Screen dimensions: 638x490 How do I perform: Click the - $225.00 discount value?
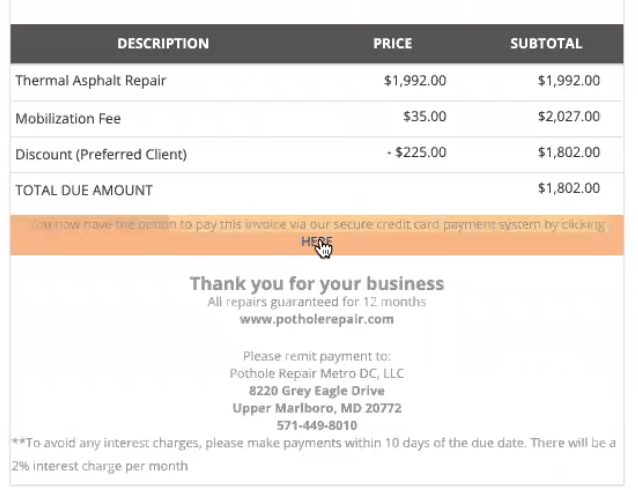pyautogui.click(x=416, y=152)
